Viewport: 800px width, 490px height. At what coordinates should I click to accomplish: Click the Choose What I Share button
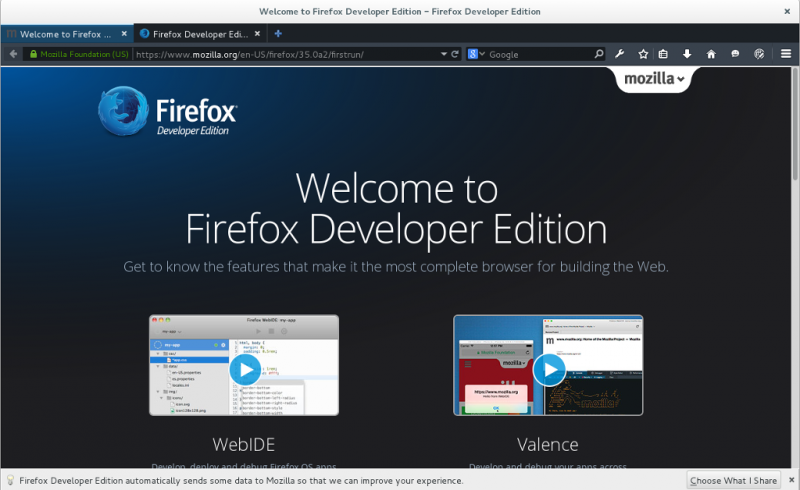[733, 480]
